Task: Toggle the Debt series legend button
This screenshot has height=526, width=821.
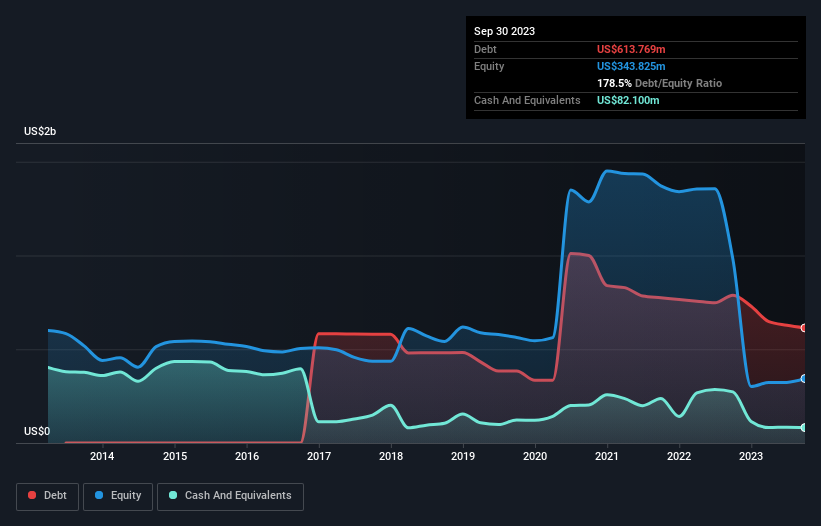Action: click(x=48, y=496)
